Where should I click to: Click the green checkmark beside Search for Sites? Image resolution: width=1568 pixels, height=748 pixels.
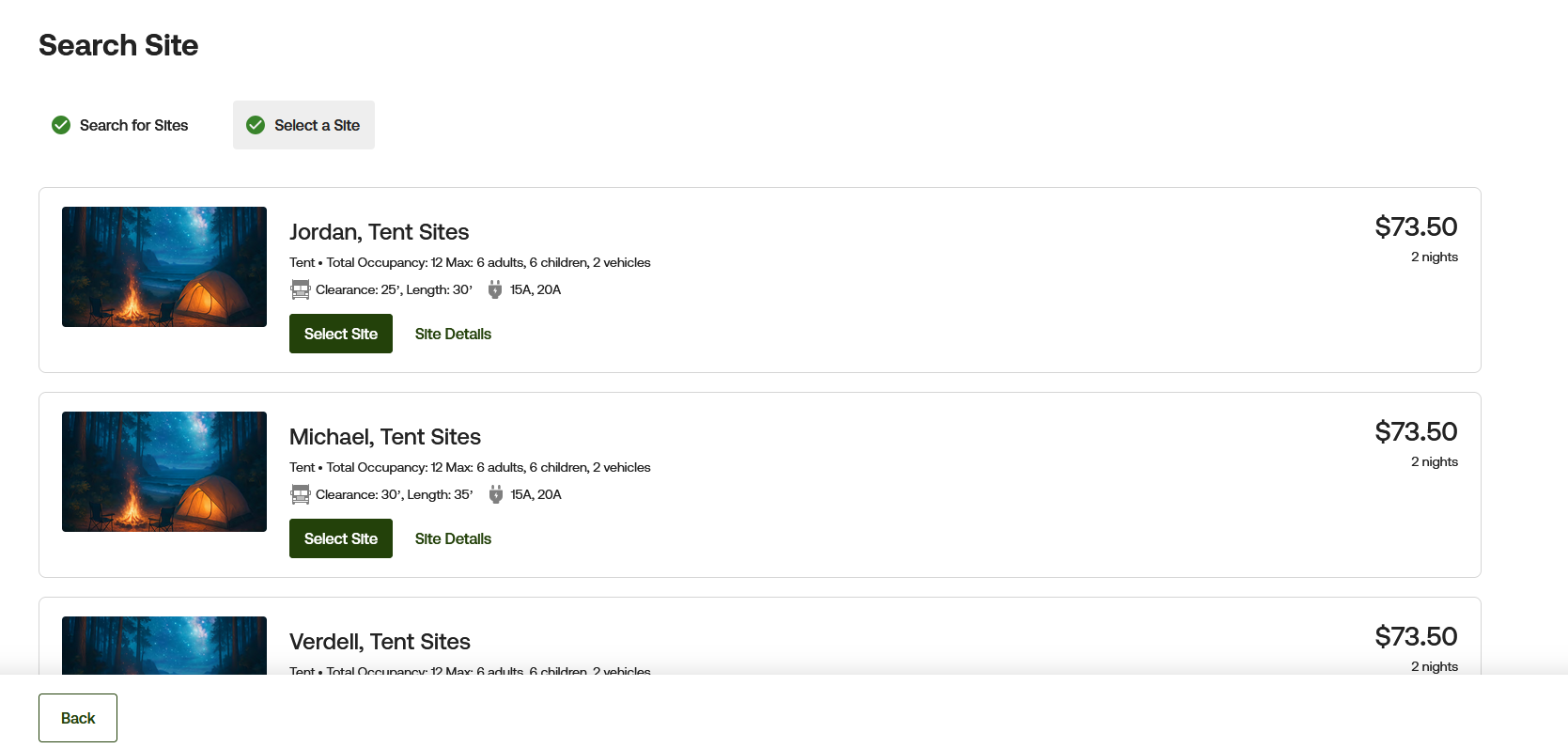[x=61, y=125]
